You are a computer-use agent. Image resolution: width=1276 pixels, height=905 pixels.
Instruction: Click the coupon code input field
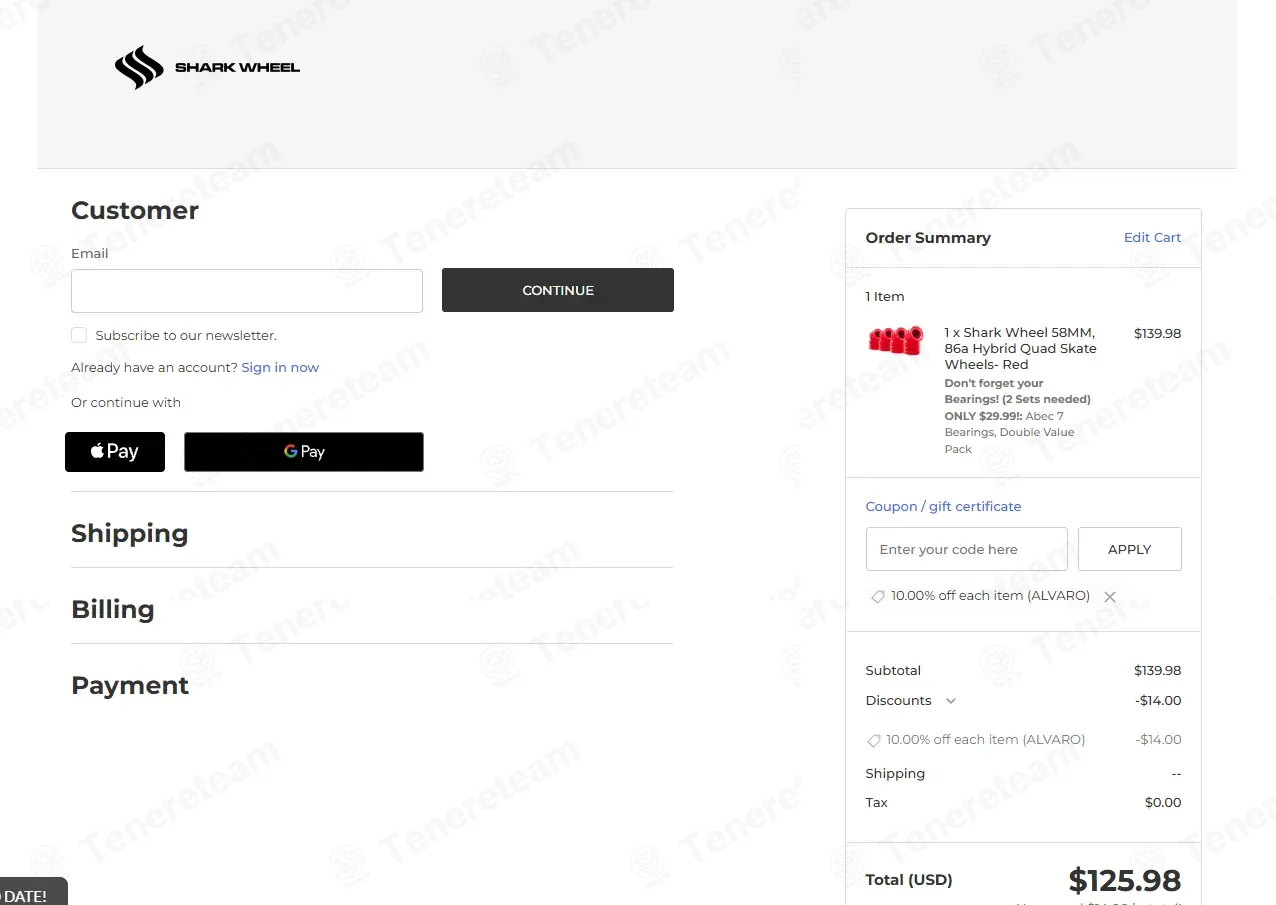967,549
